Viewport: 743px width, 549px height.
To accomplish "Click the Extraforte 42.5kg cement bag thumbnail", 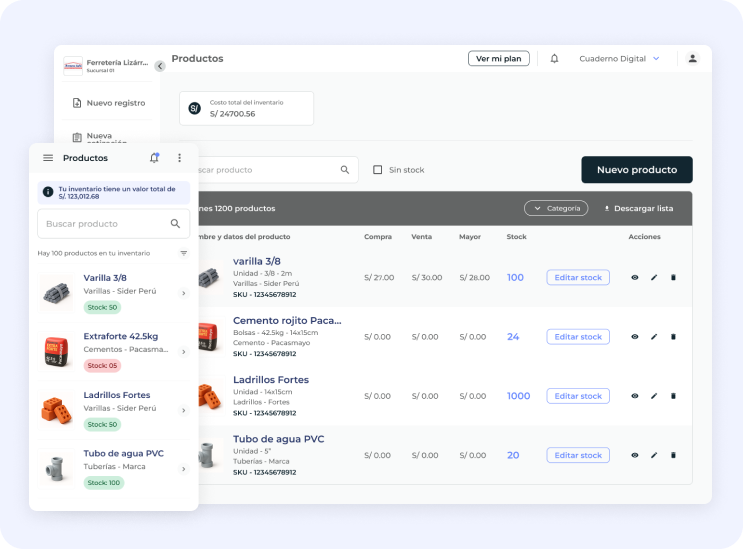I will pyautogui.click(x=56, y=351).
